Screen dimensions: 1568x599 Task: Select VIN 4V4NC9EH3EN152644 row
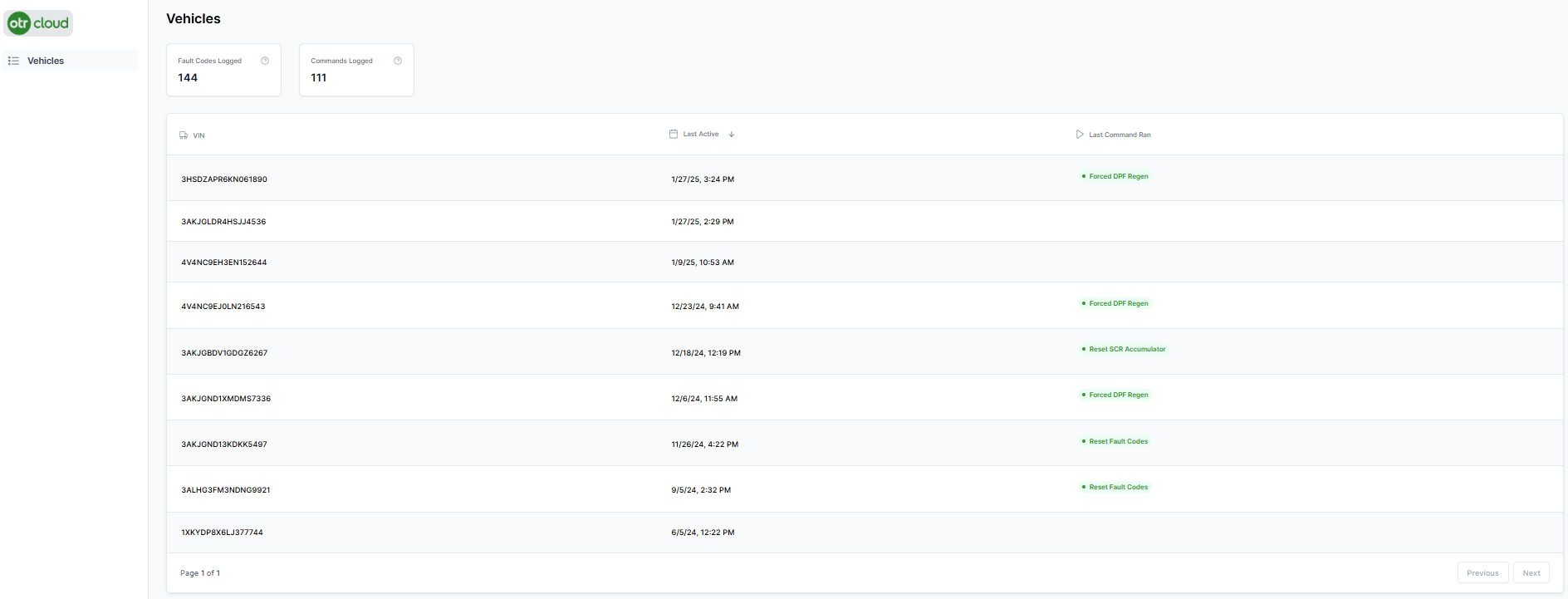click(x=224, y=263)
